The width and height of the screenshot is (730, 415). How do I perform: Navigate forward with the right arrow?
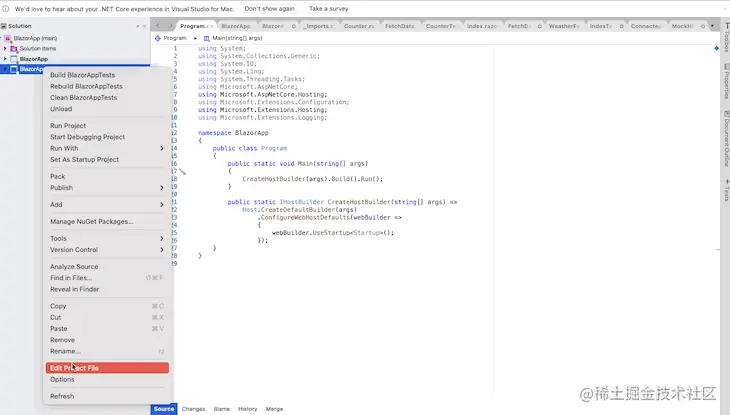tap(171, 26)
